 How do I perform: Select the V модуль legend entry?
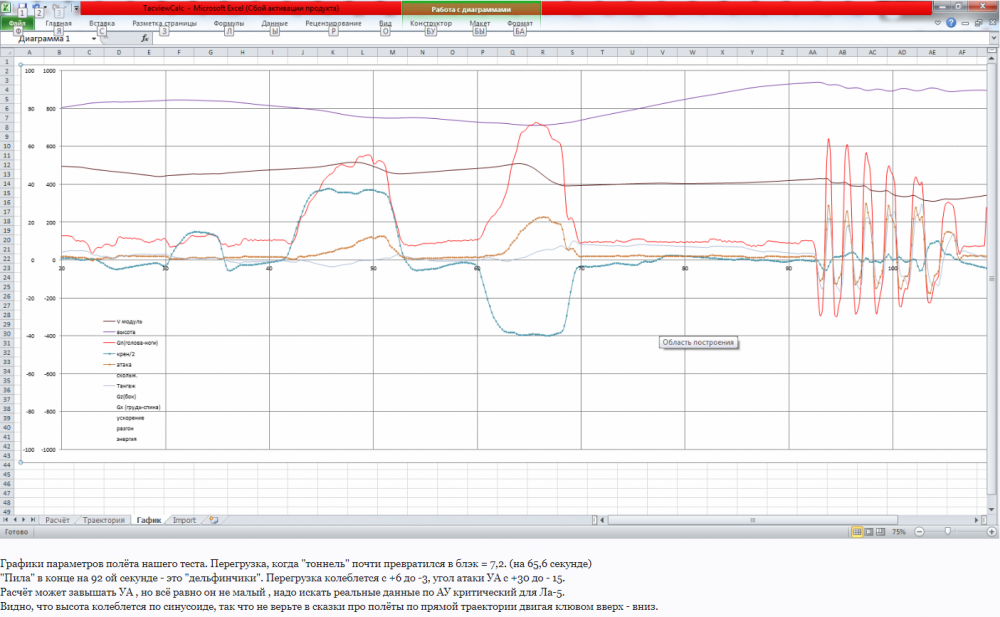click(x=123, y=322)
